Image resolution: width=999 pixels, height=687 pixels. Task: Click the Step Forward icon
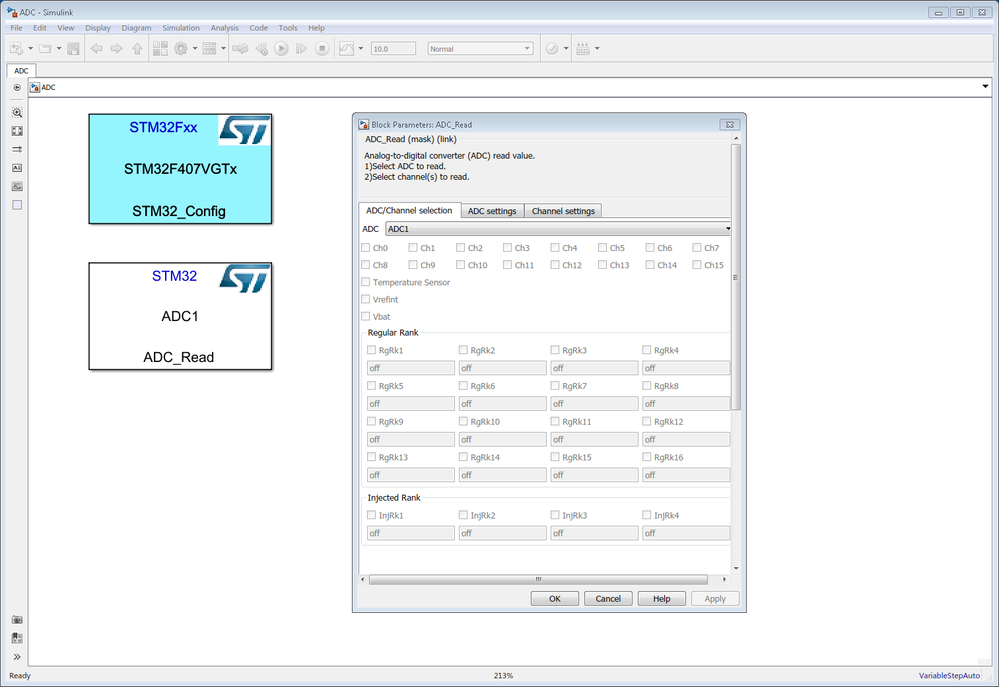301,48
